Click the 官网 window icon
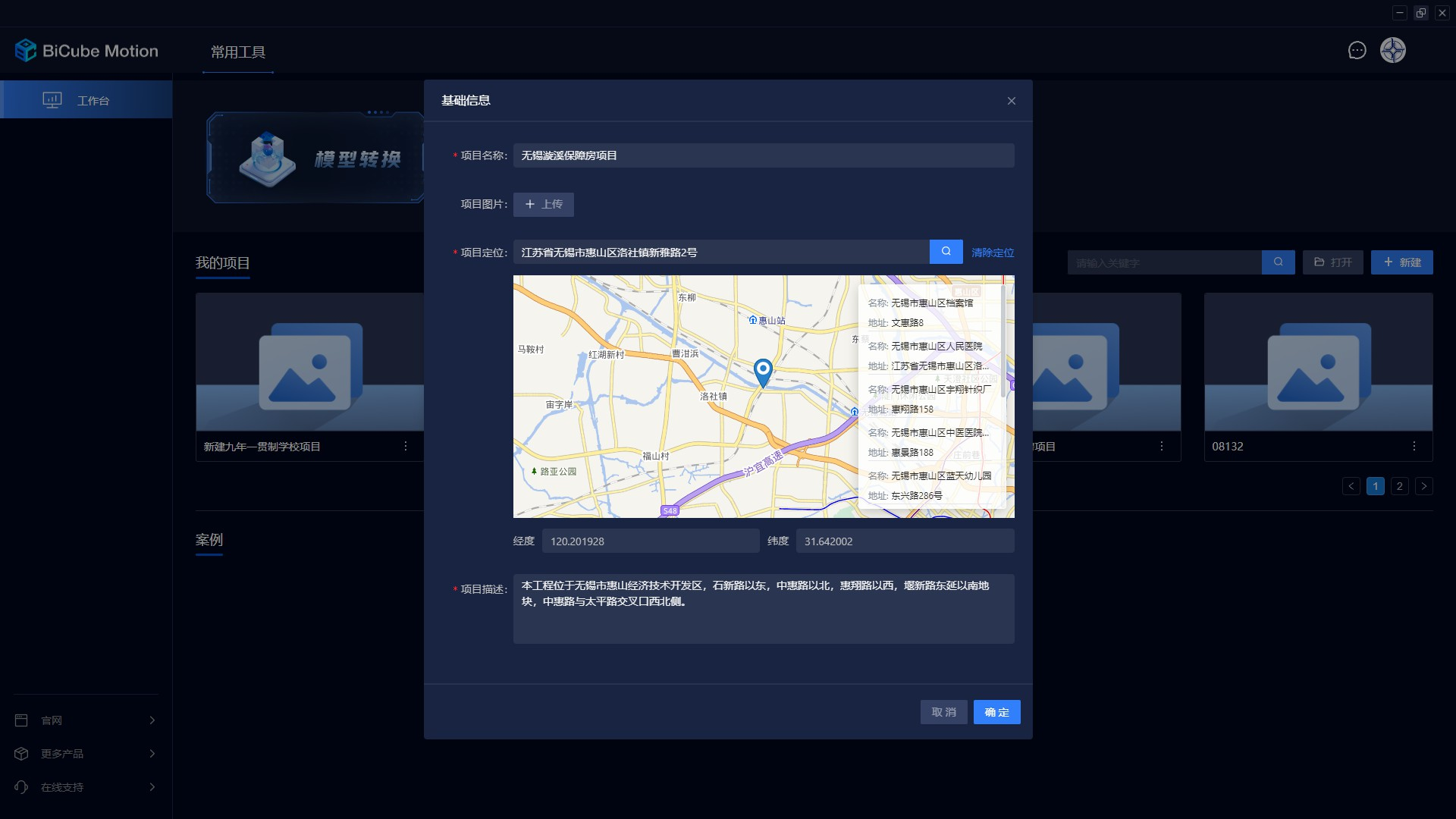 point(21,720)
